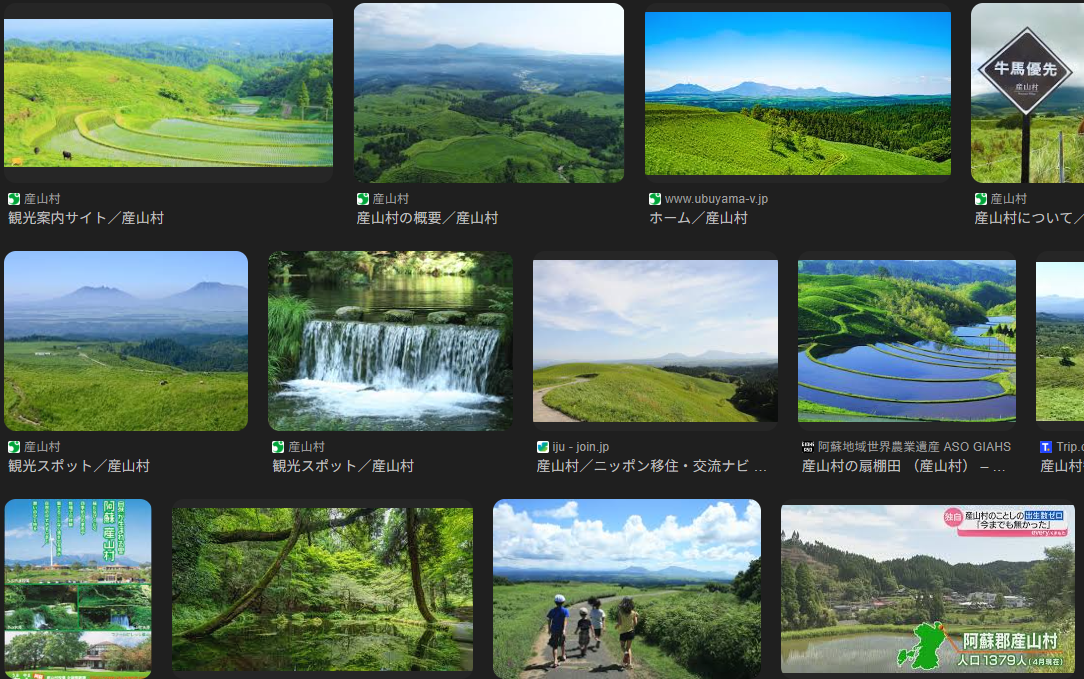Viewport: 1084px width, 679px height.
Task: Open the blue terraced rice paddies image
Action: 906,341
